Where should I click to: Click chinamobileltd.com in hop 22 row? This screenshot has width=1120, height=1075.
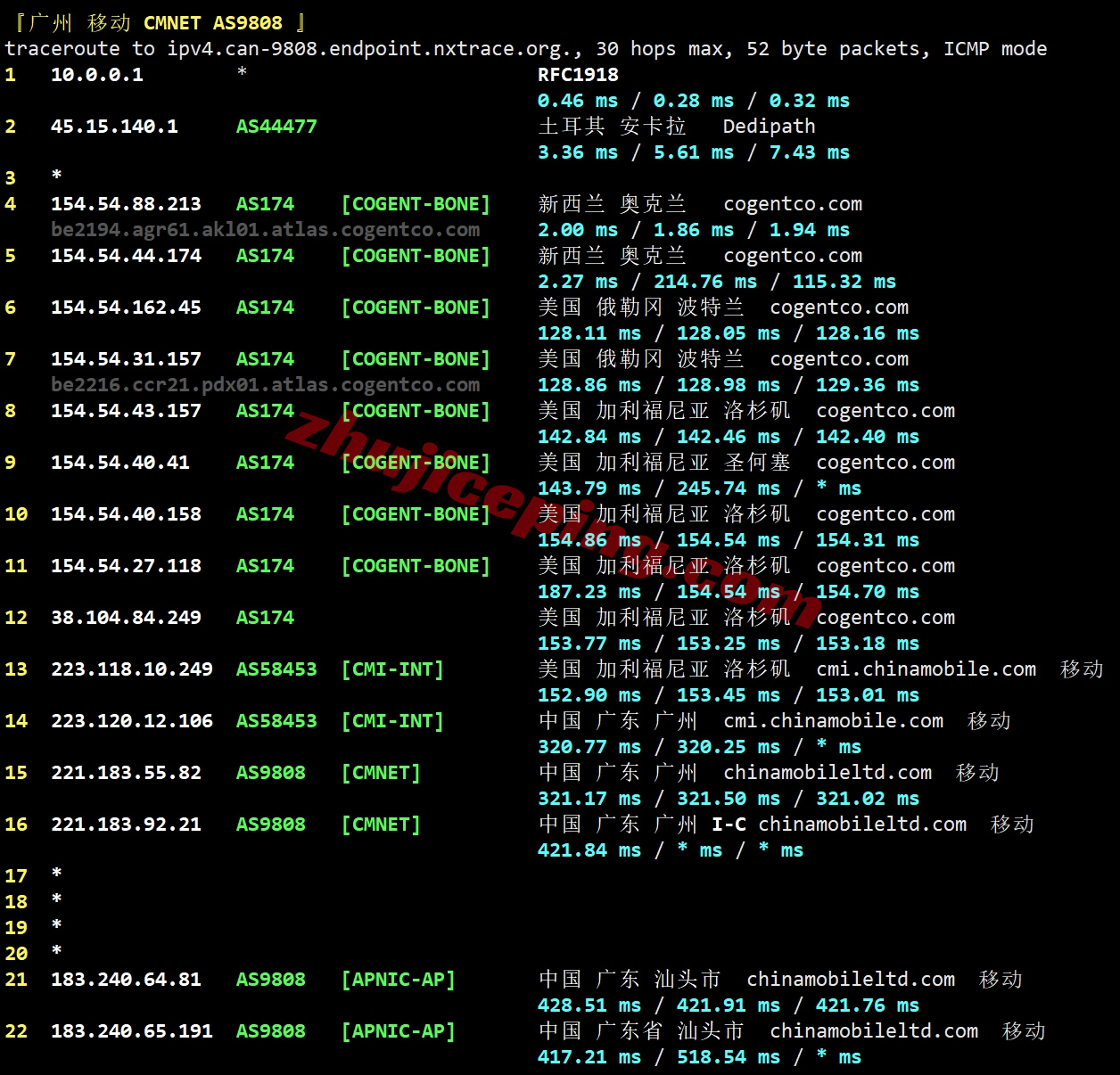click(x=874, y=1031)
